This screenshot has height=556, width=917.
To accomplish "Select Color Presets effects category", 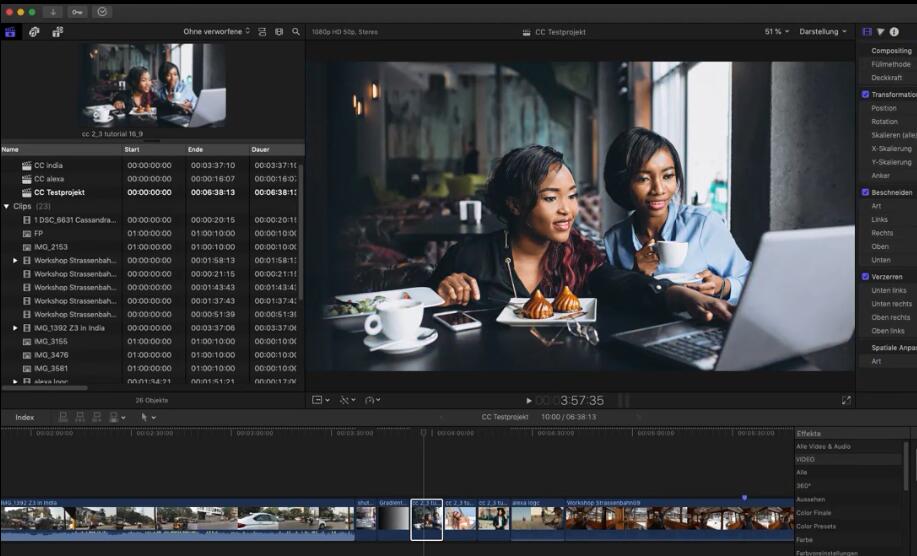I will (x=816, y=526).
